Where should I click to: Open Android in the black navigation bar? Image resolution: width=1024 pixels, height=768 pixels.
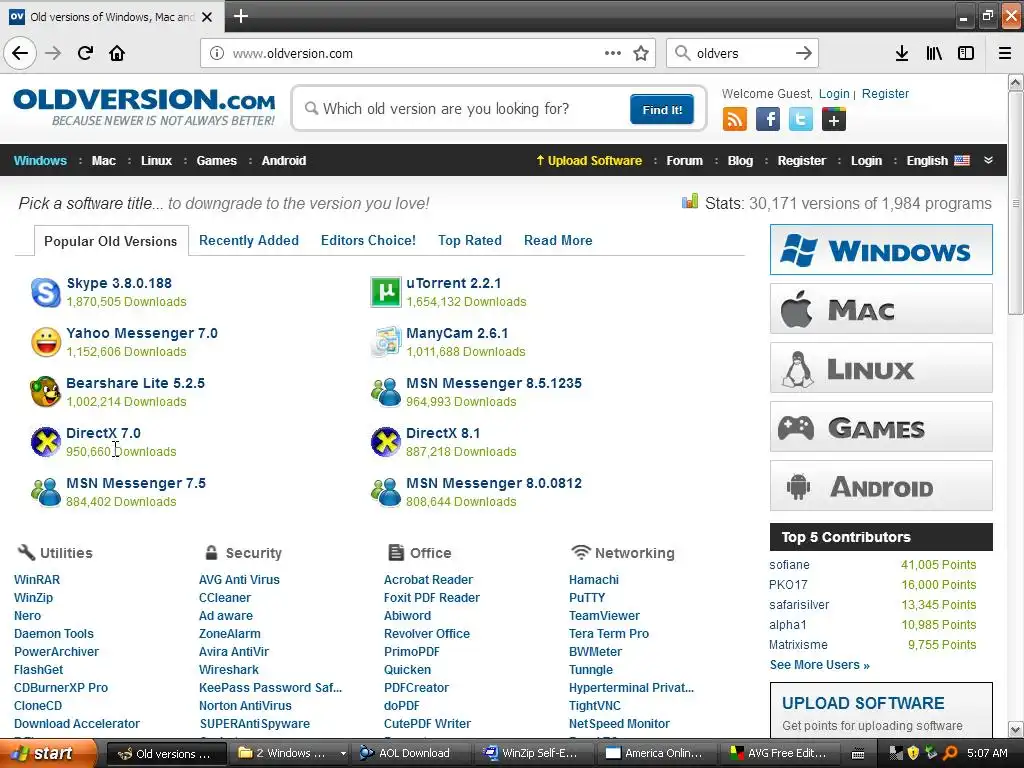click(x=283, y=161)
